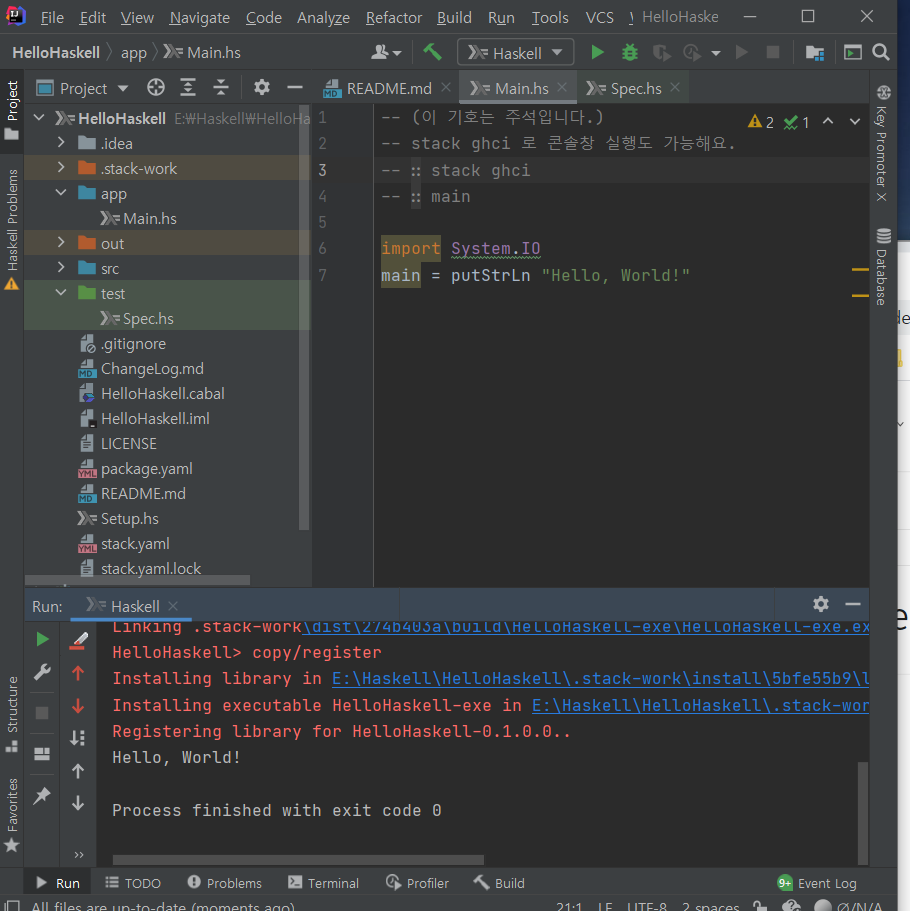This screenshot has width=910, height=911.
Task: Run the Haskell configuration with green play button
Action: 597,53
